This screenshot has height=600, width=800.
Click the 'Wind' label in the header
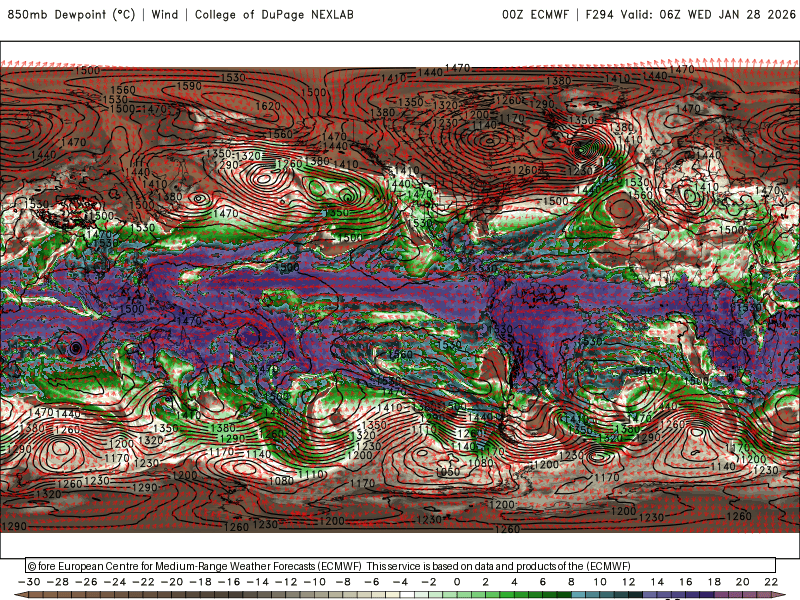pos(165,14)
